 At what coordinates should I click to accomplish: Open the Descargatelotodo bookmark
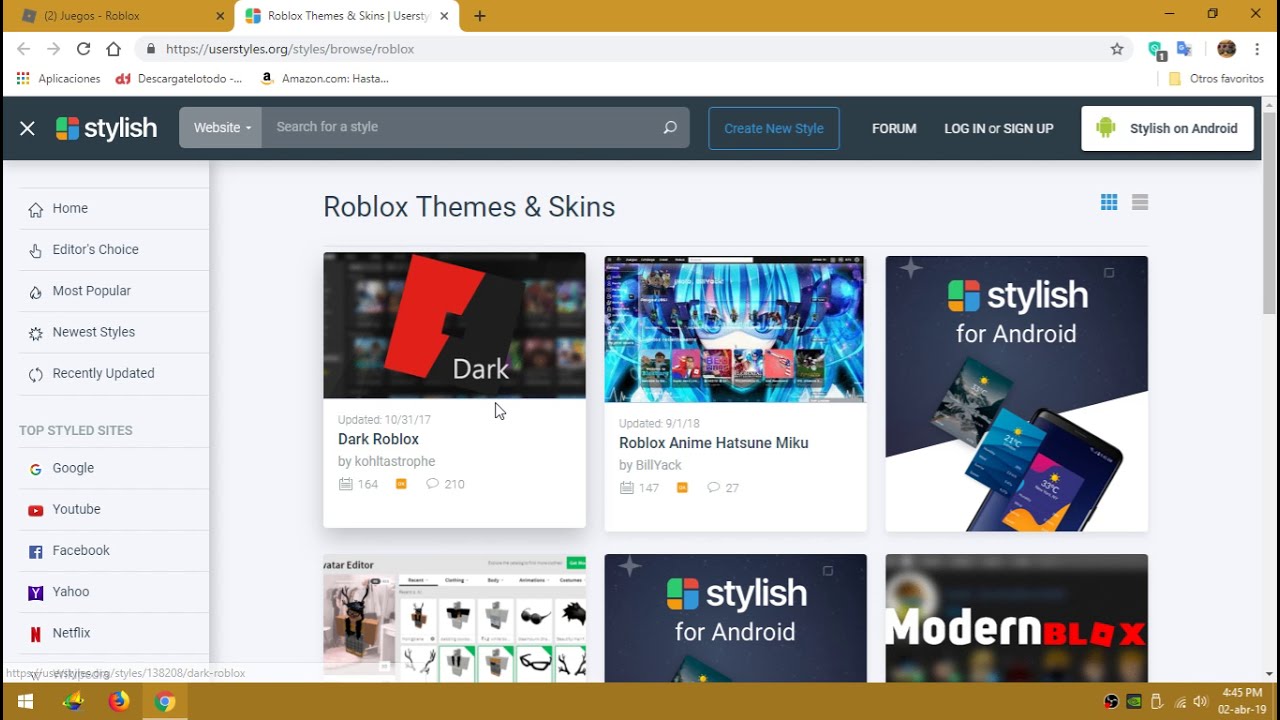pyautogui.click(x=179, y=78)
